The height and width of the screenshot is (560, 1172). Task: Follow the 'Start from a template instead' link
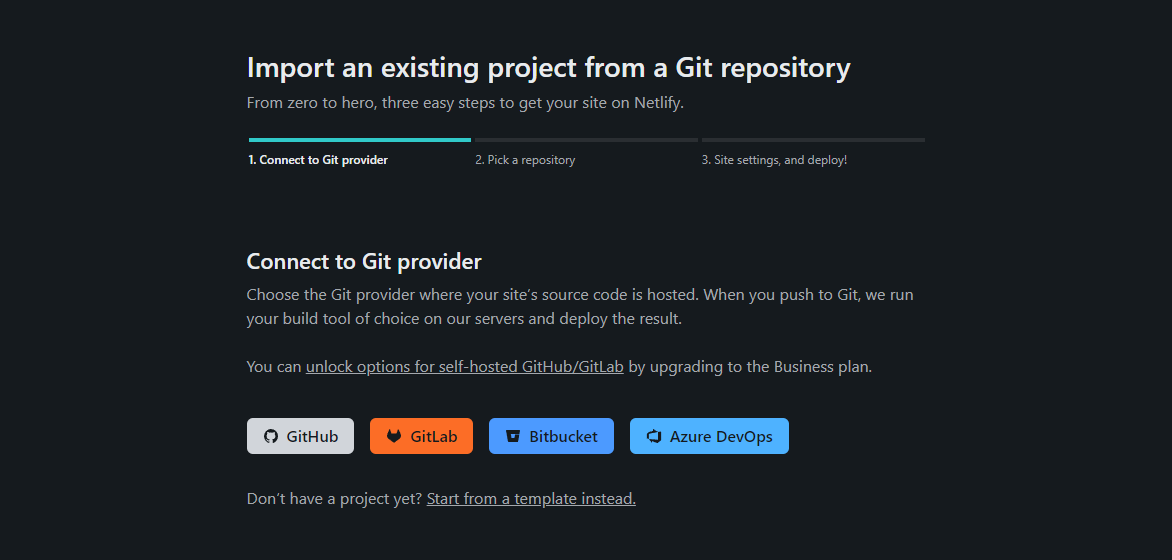[531, 499]
